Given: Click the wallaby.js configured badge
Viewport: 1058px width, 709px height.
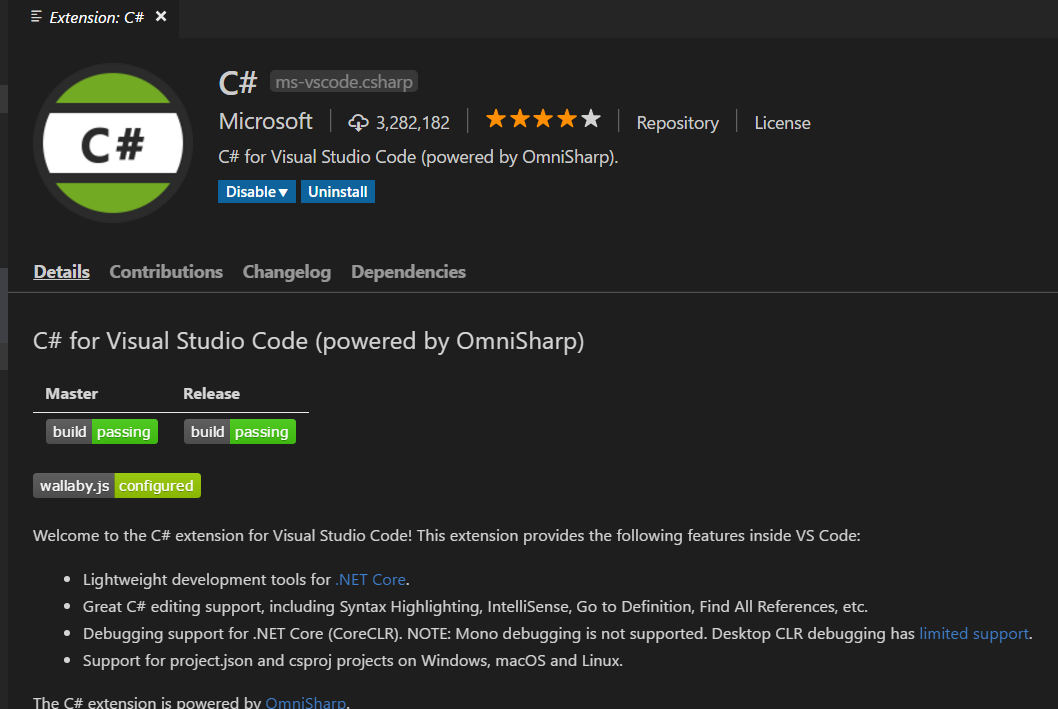Looking at the screenshot, I should coord(116,485).
